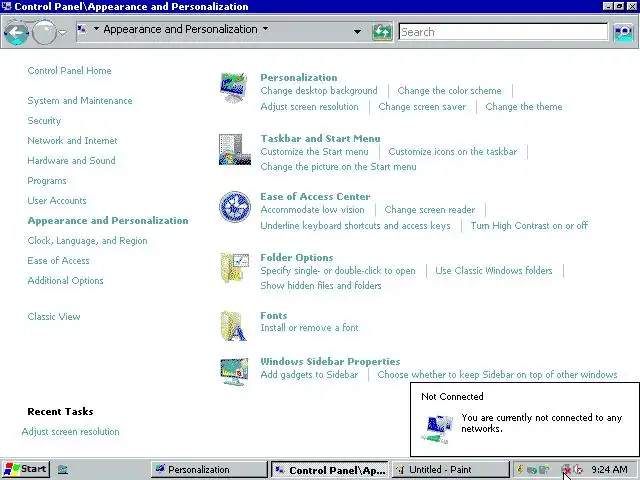Click Customize icons on the taskbar
640x480 pixels.
(x=453, y=151)
